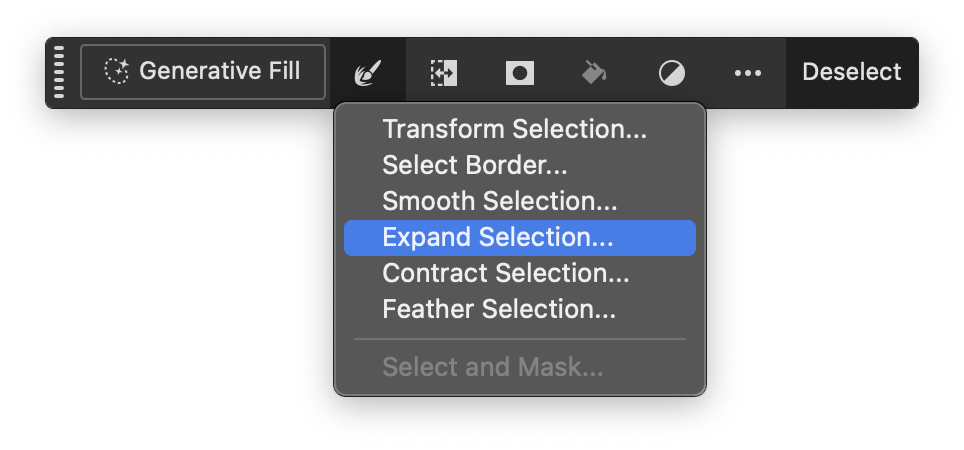Viewport: 964px width, 450px height.
Task: Click the sparkle icon on Generative Fill
Action: tap(118, 72)
